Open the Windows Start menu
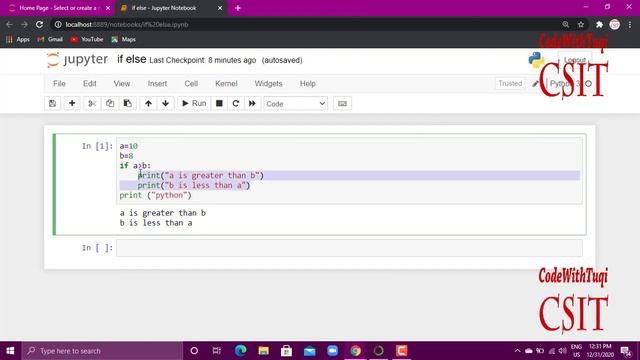This screenshot has height=360, width=640. click(x=10, y=351)
